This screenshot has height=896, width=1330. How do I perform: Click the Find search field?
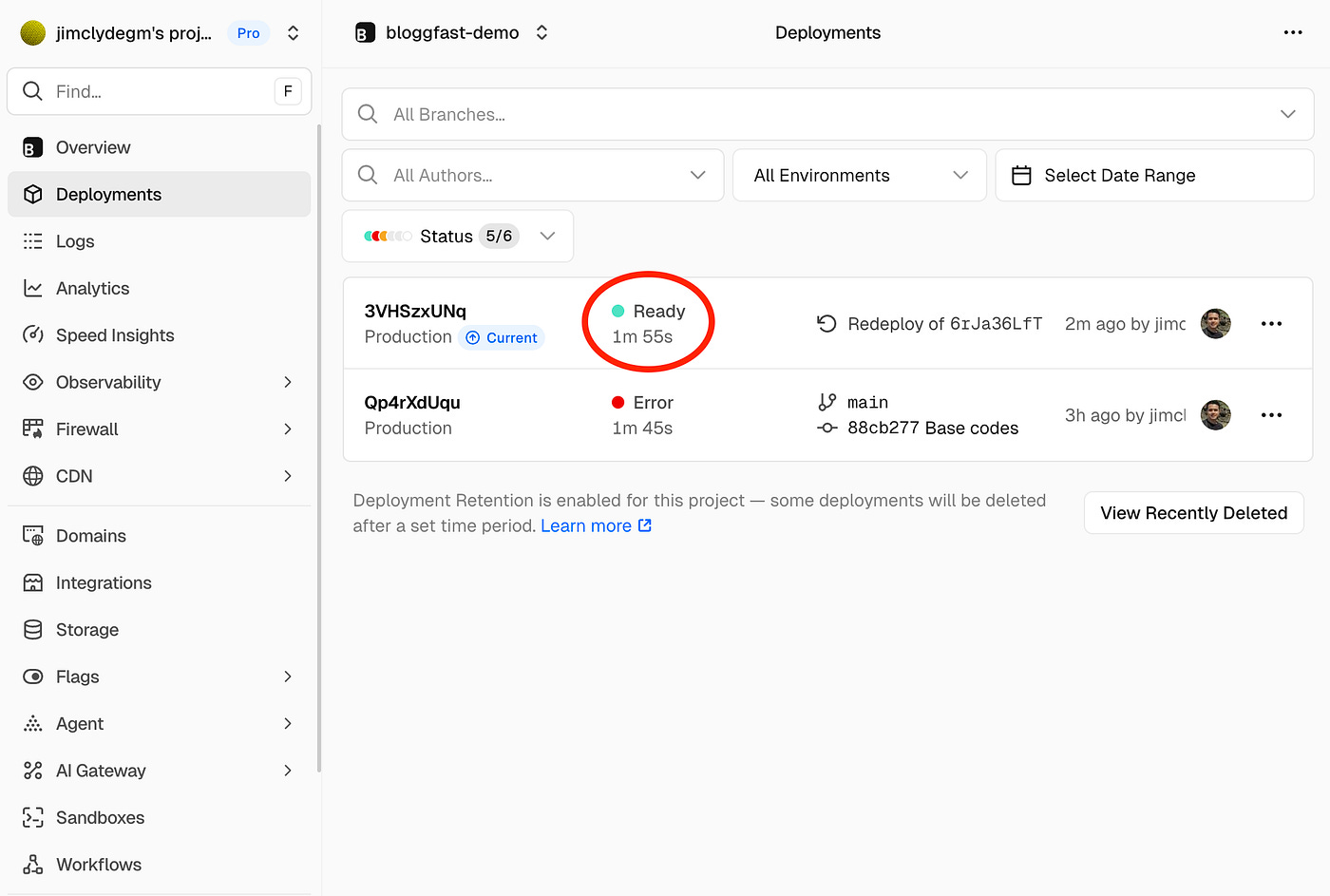coord(159,91)
